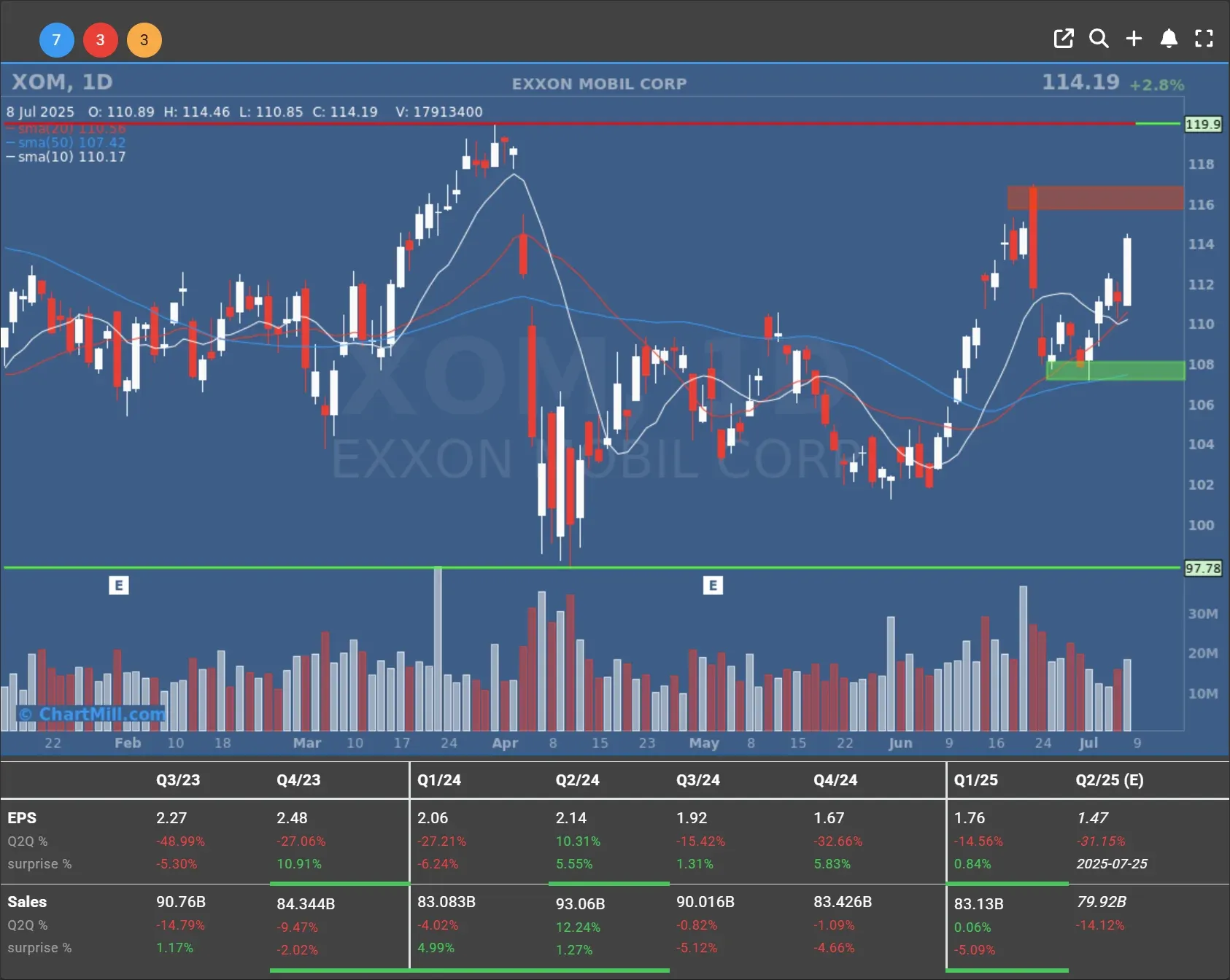
Task: Click the earnings E marker near May
Action: coord(713,585)
